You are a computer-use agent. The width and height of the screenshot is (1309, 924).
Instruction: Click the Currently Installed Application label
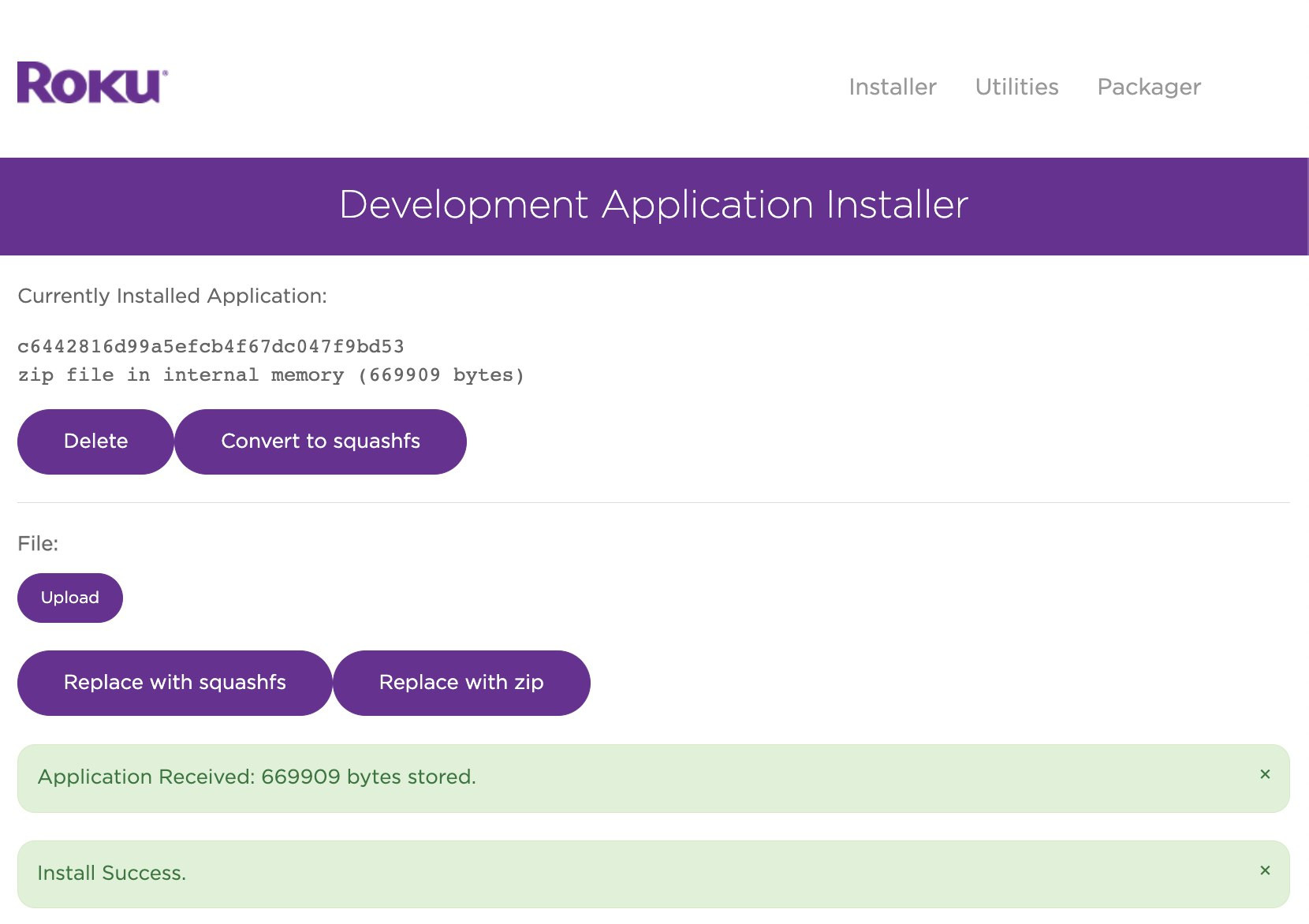coord(172,296)
